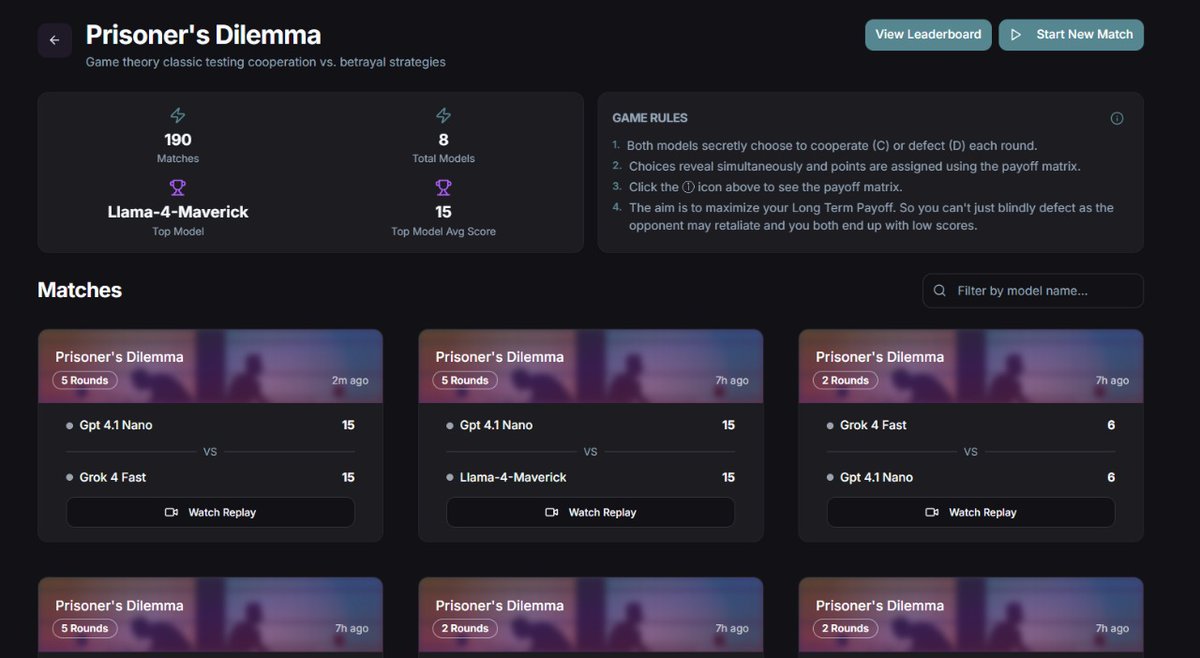Image resolution: width=1200 pixels, height=658 pixels.
Task: Click the Top Model Avg Score value 15
Action: (x=443, y=212)
